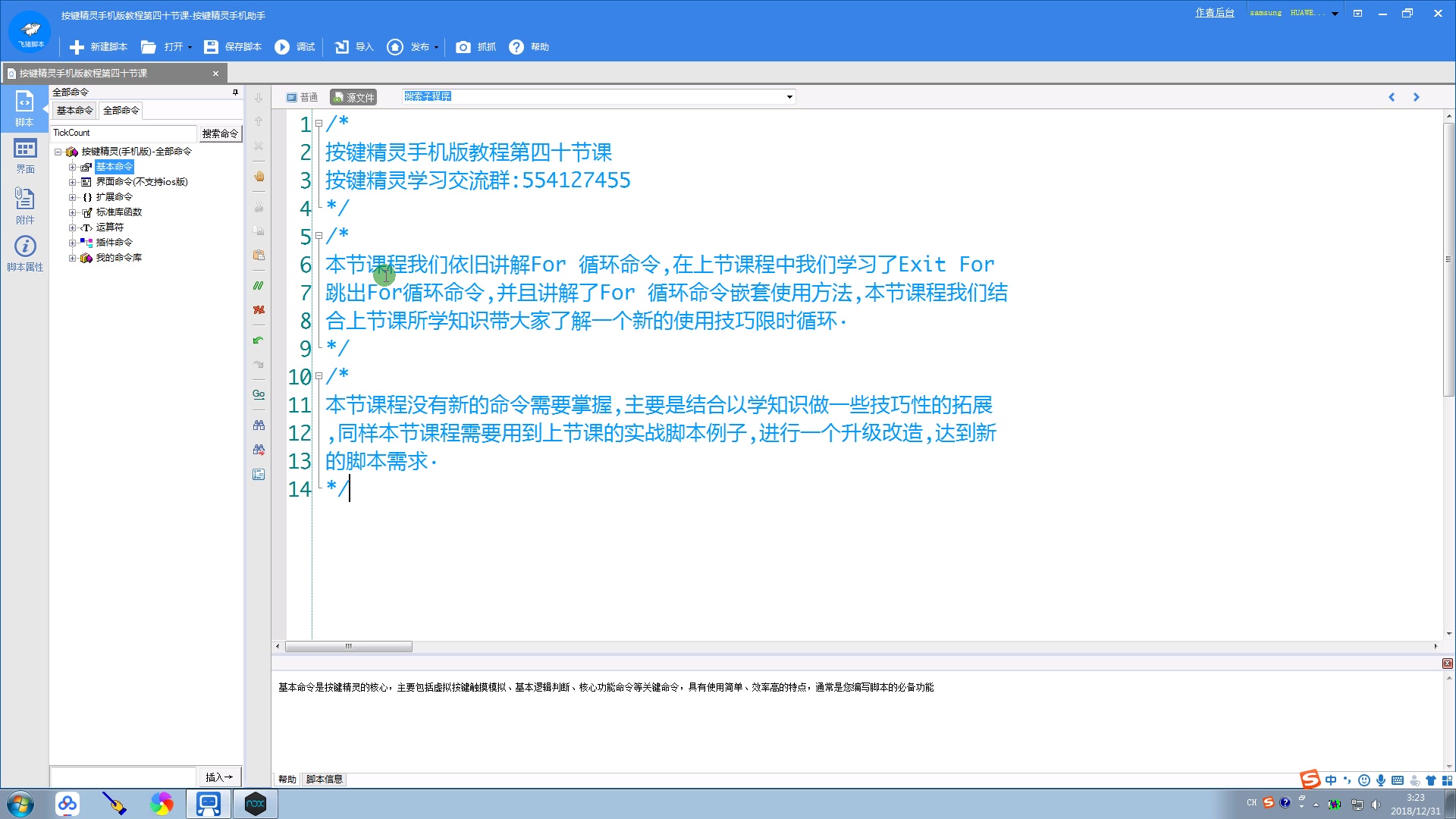Toggle the pin on 全部命令 panel
This screenshot has width=1456, height=819.
[x=234, y=92]
